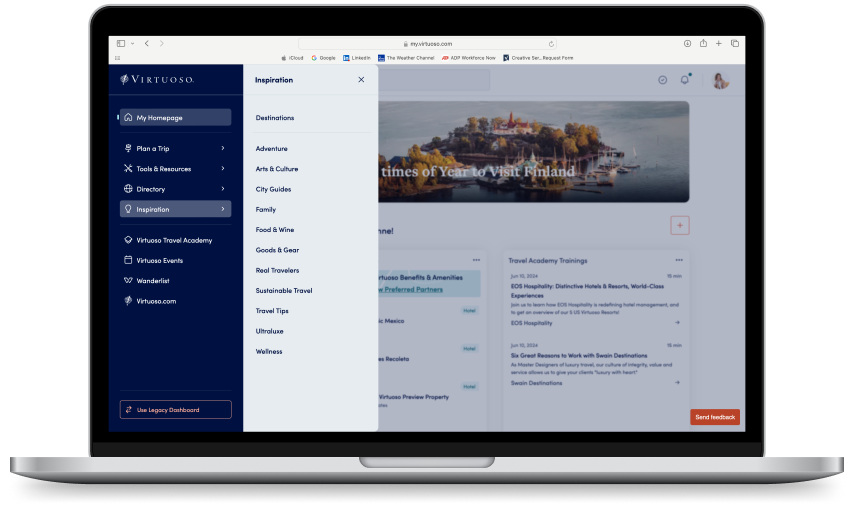Viewport: 854px width, 505px height.
Task: Close the Inspiration panel
Action: (x=361, y=80)
